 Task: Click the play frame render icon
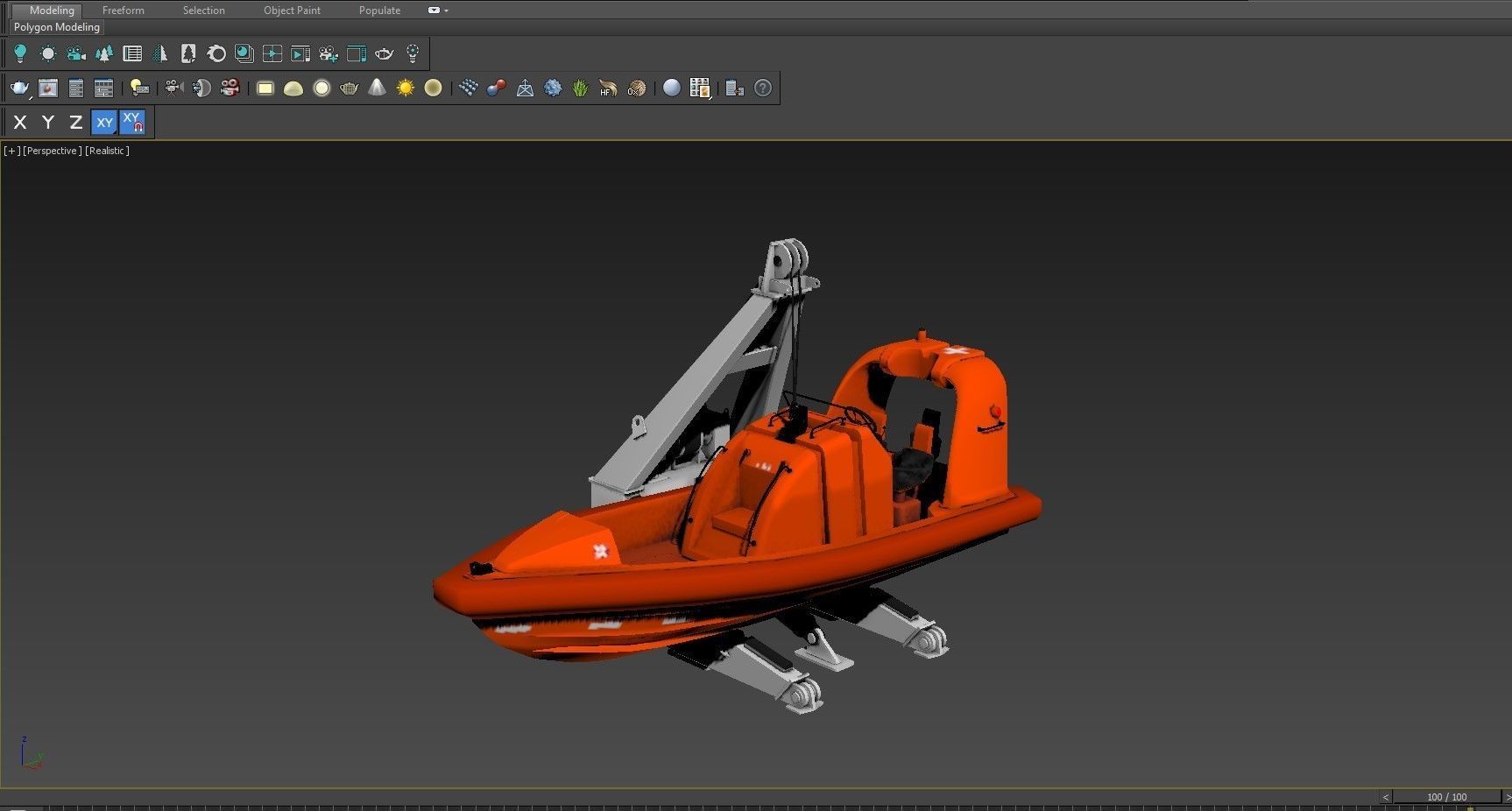click(x=300, y=53)
